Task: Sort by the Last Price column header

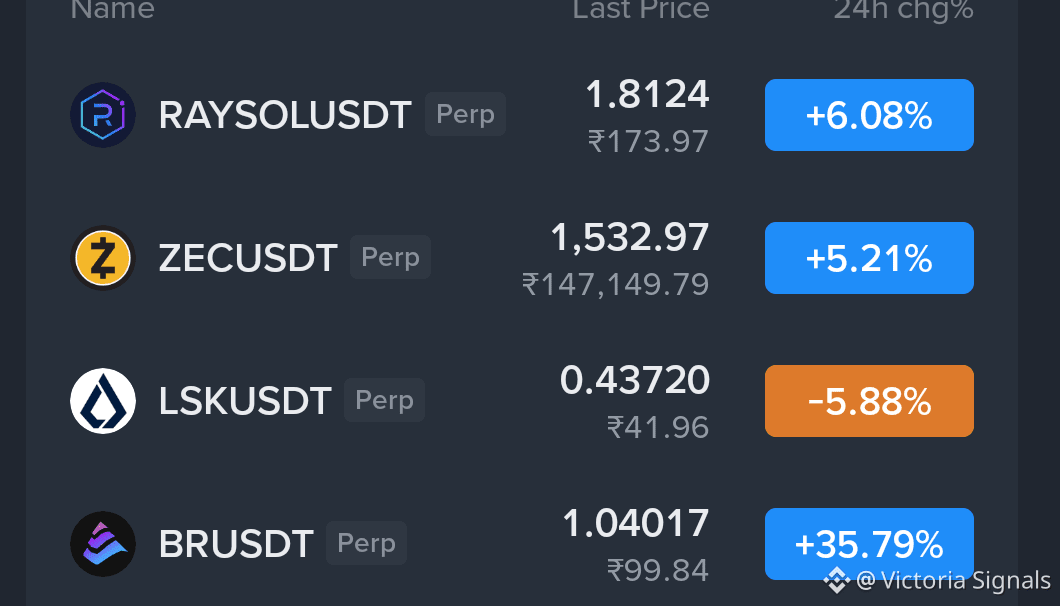Action: (641, 9)
